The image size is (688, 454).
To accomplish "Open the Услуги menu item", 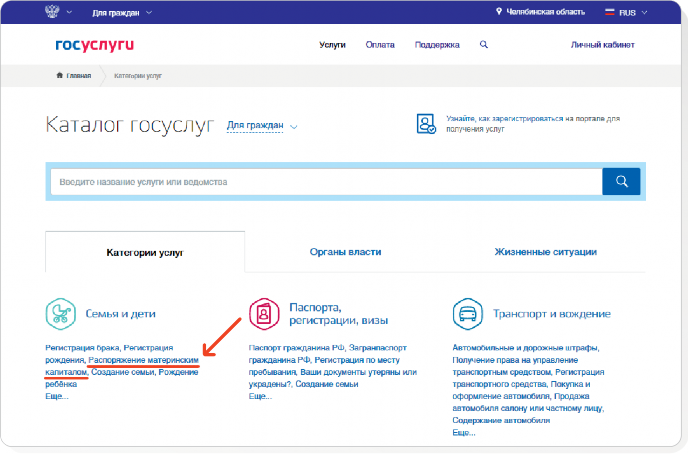I will (x=332, y=45).
